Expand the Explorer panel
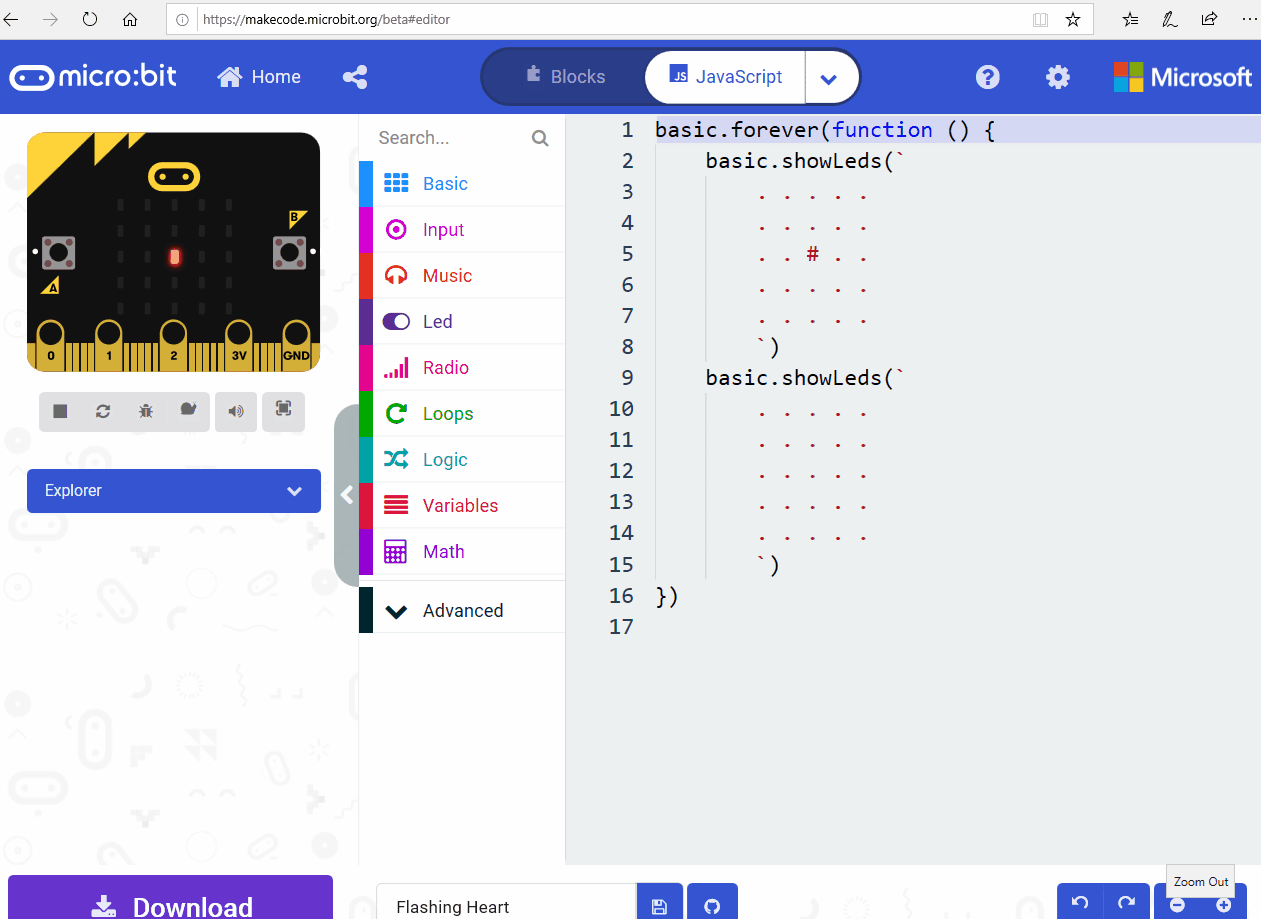 pyautogui.click(x=173, y=490)
